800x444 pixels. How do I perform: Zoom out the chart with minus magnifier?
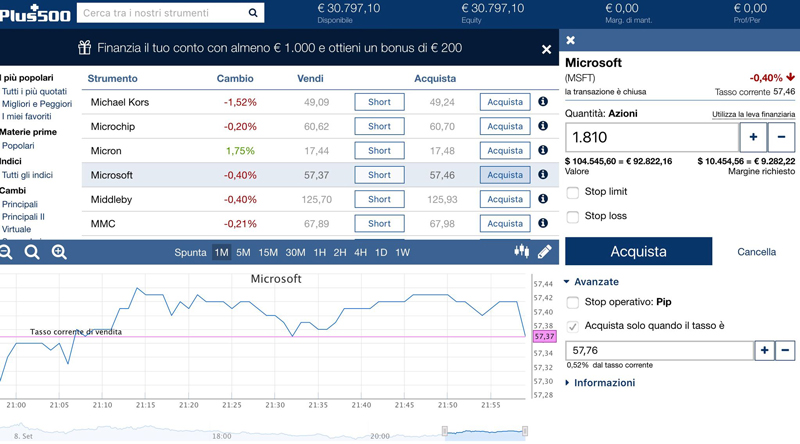[x=6, y=252]
